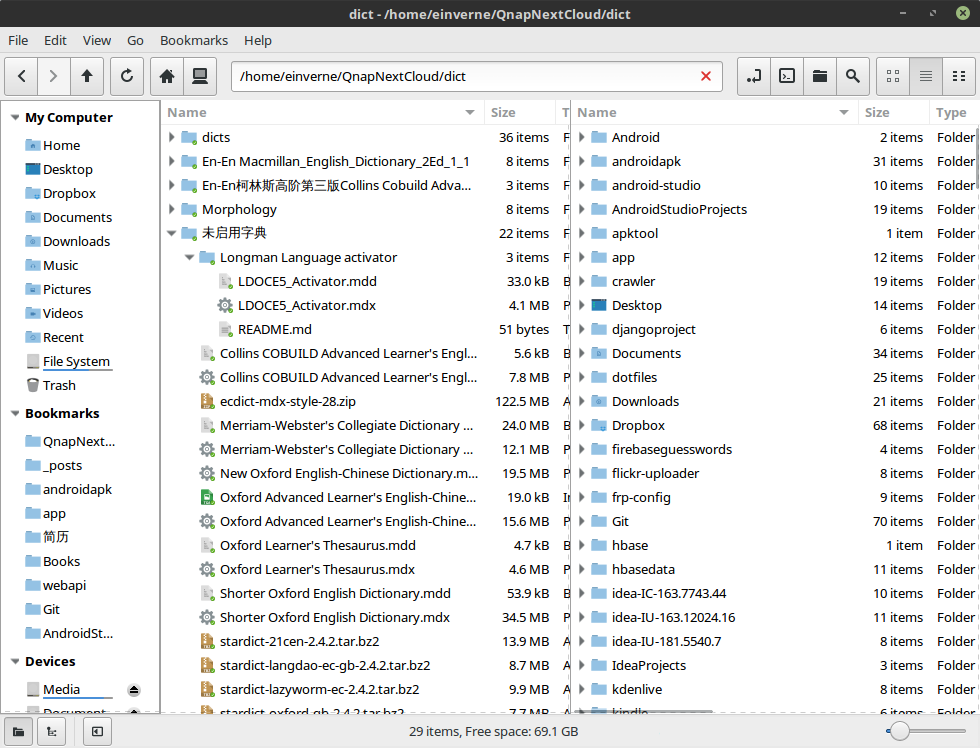The height and width of the screenshot is (748, 980).
Task: Switch to icon view
Action: click(893, 76)
